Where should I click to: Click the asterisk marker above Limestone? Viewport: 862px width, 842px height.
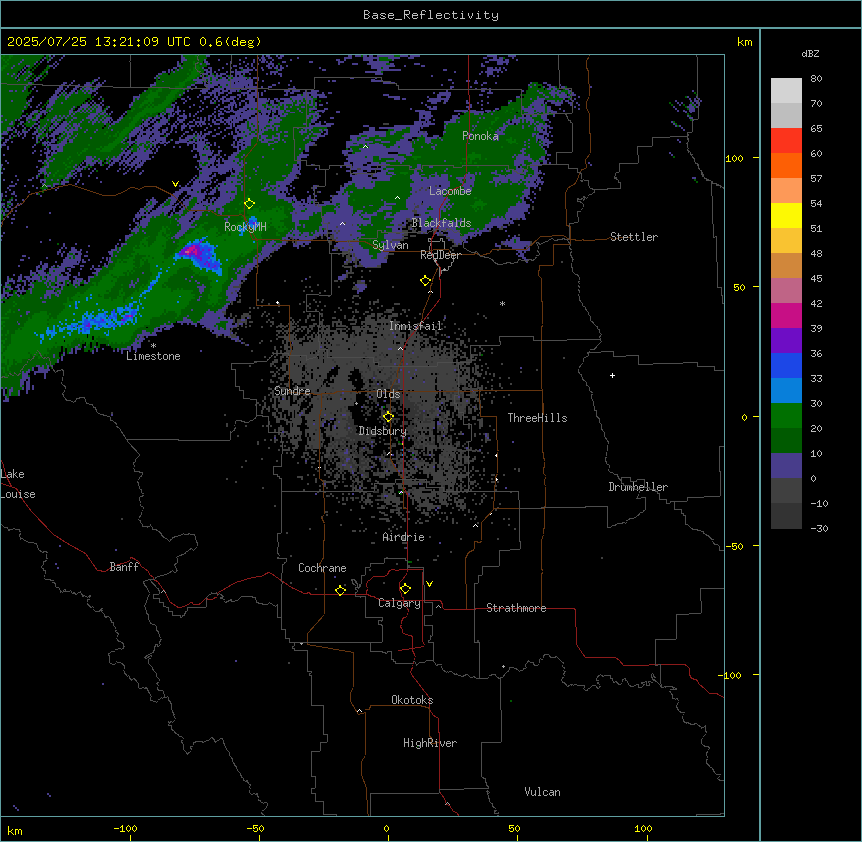(x=153, y=346)
